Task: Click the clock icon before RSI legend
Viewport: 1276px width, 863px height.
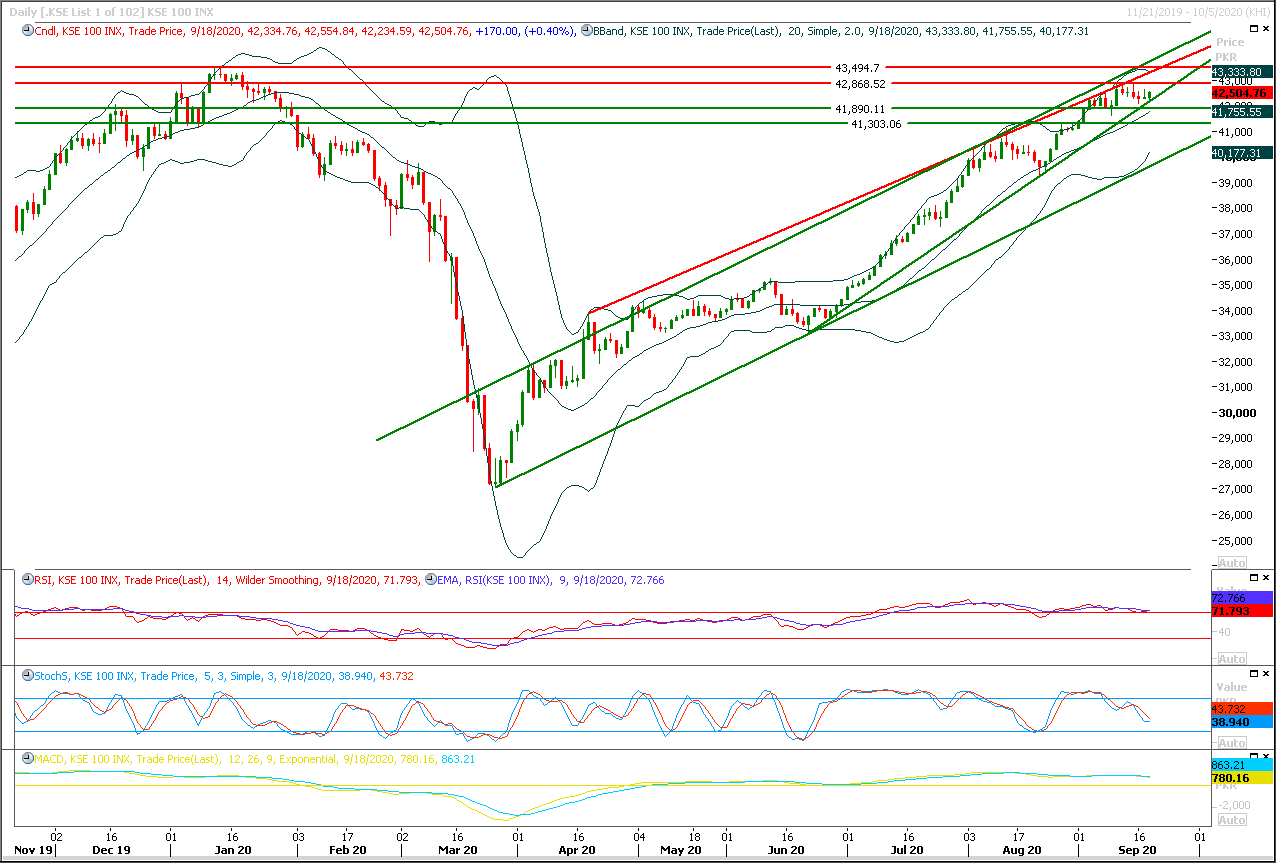Action: [x=27, y=580]
